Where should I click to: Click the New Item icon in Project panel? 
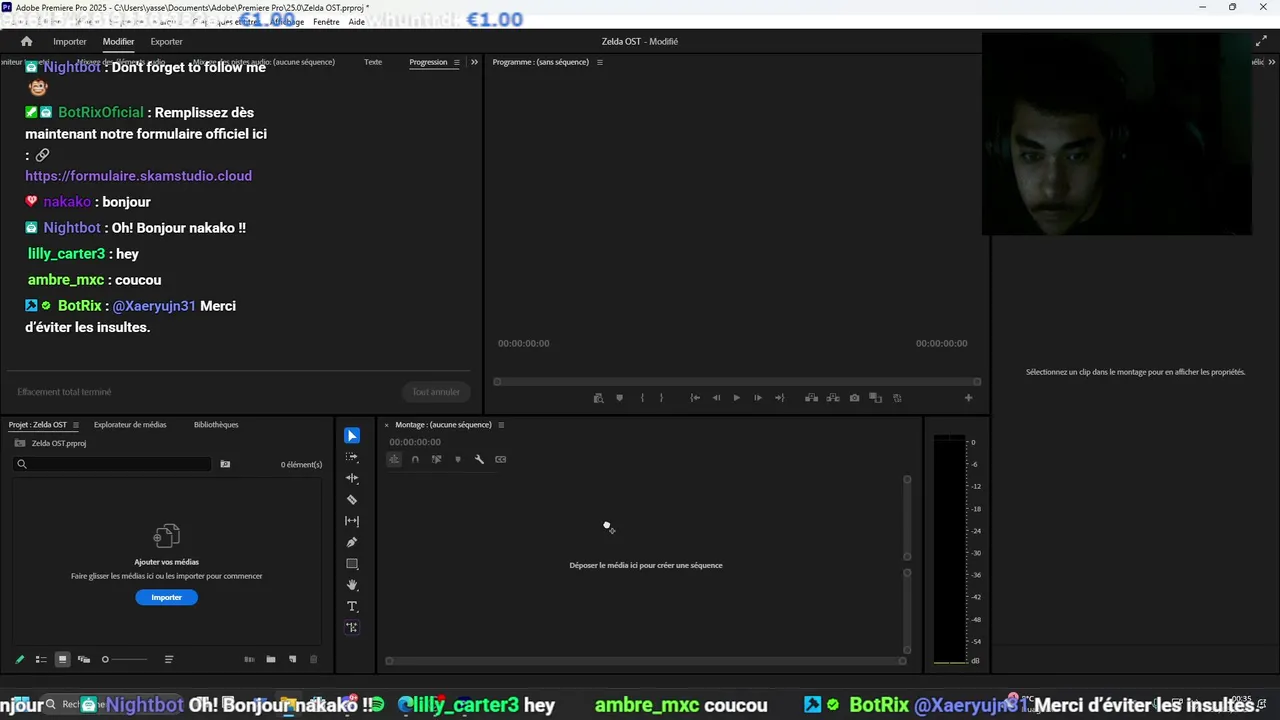pyautogui.click(x=292, y=659)
